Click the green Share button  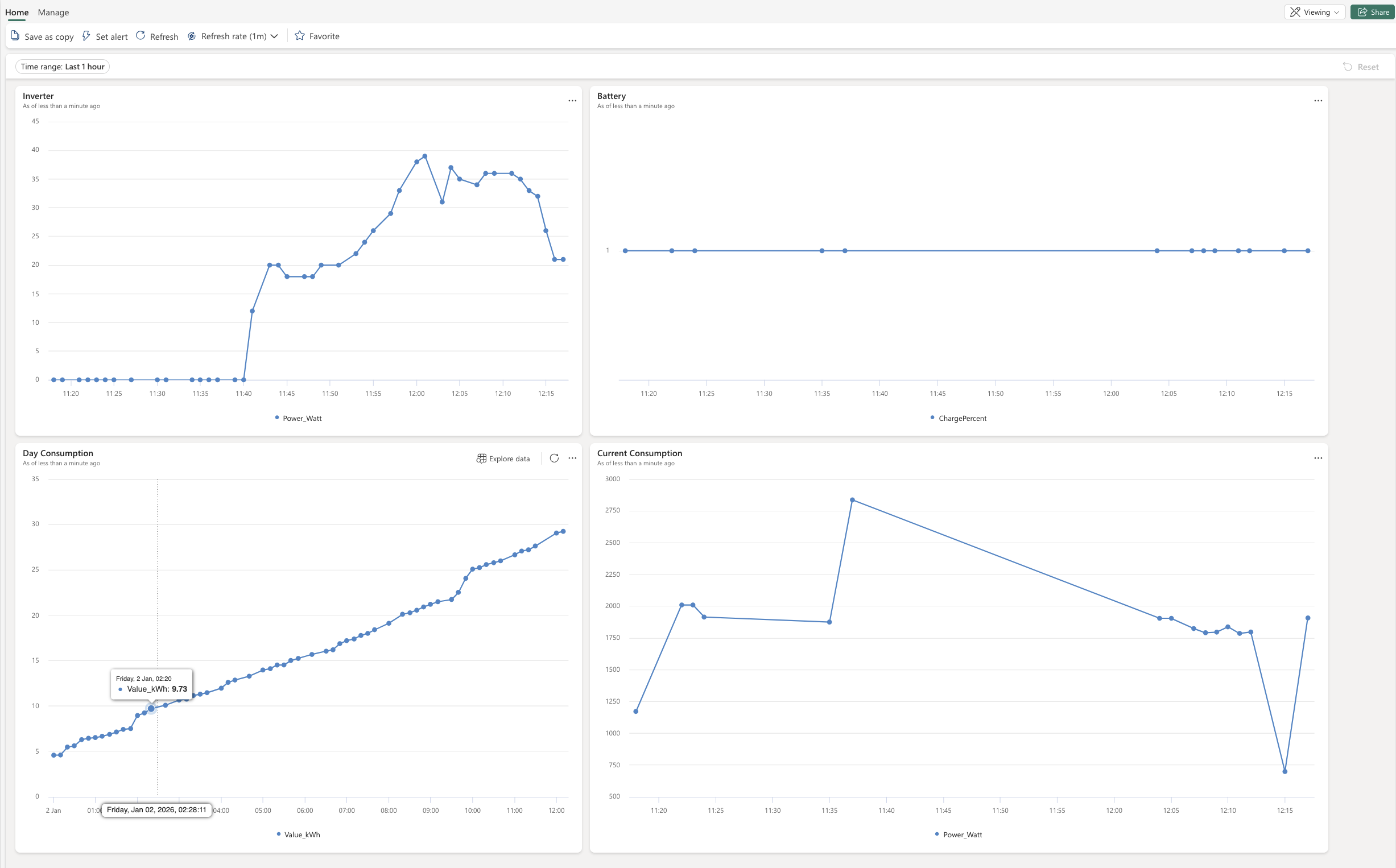(x=1373, y=12)
